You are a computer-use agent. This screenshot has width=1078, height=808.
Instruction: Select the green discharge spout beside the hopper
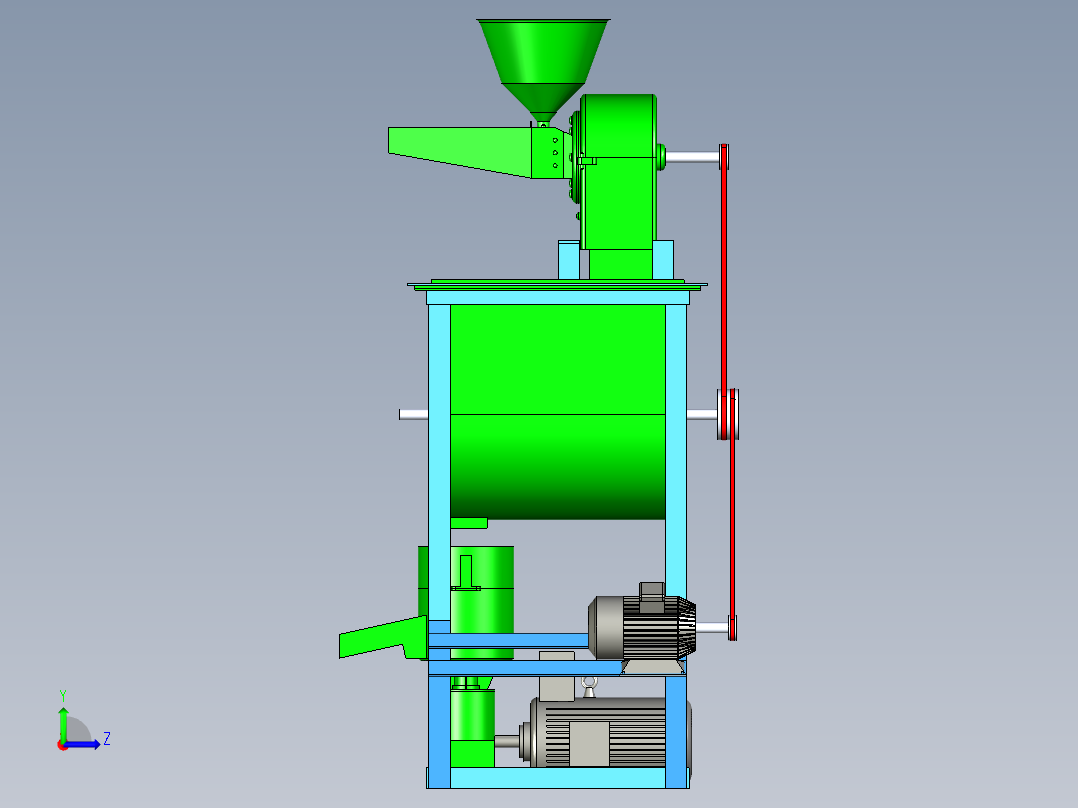[461, 151]
